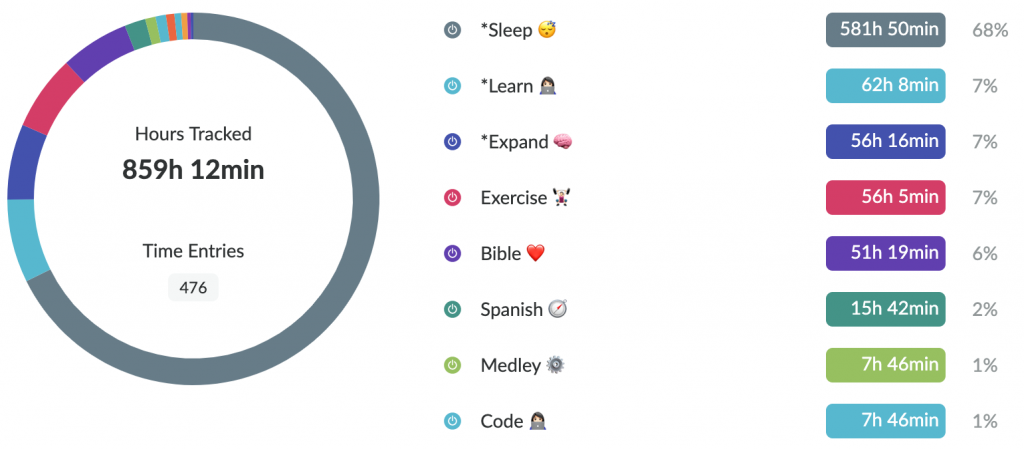Open the 51h 19min Bible badge
The height and width of the screenshot is (449, 1024).
coord(886,253)
